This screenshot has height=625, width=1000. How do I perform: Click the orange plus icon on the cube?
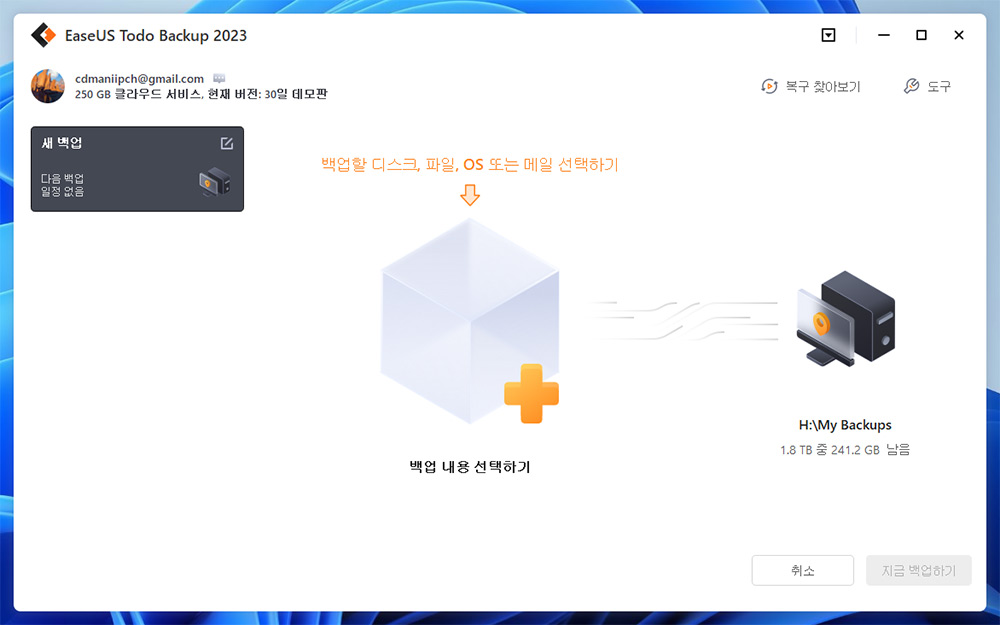point(531,393)
